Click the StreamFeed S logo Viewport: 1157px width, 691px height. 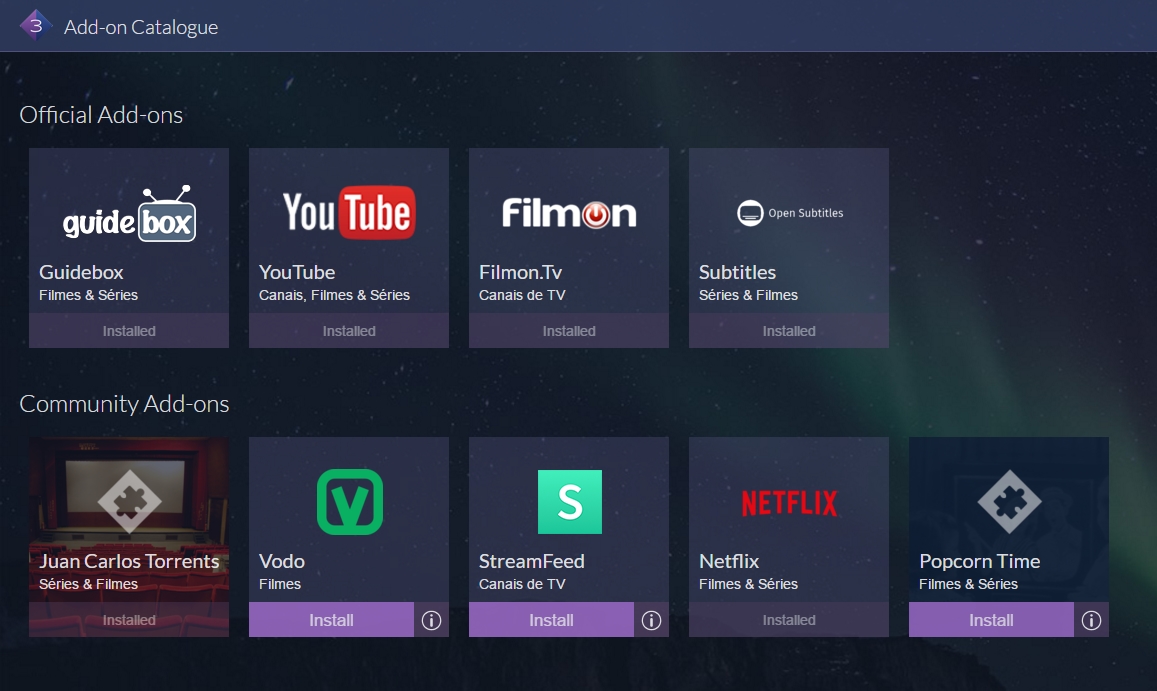[x=570, y=502]
